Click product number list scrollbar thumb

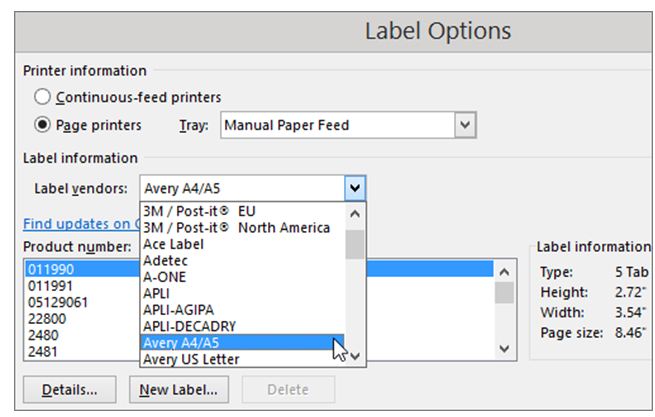[x=504, y=292]
